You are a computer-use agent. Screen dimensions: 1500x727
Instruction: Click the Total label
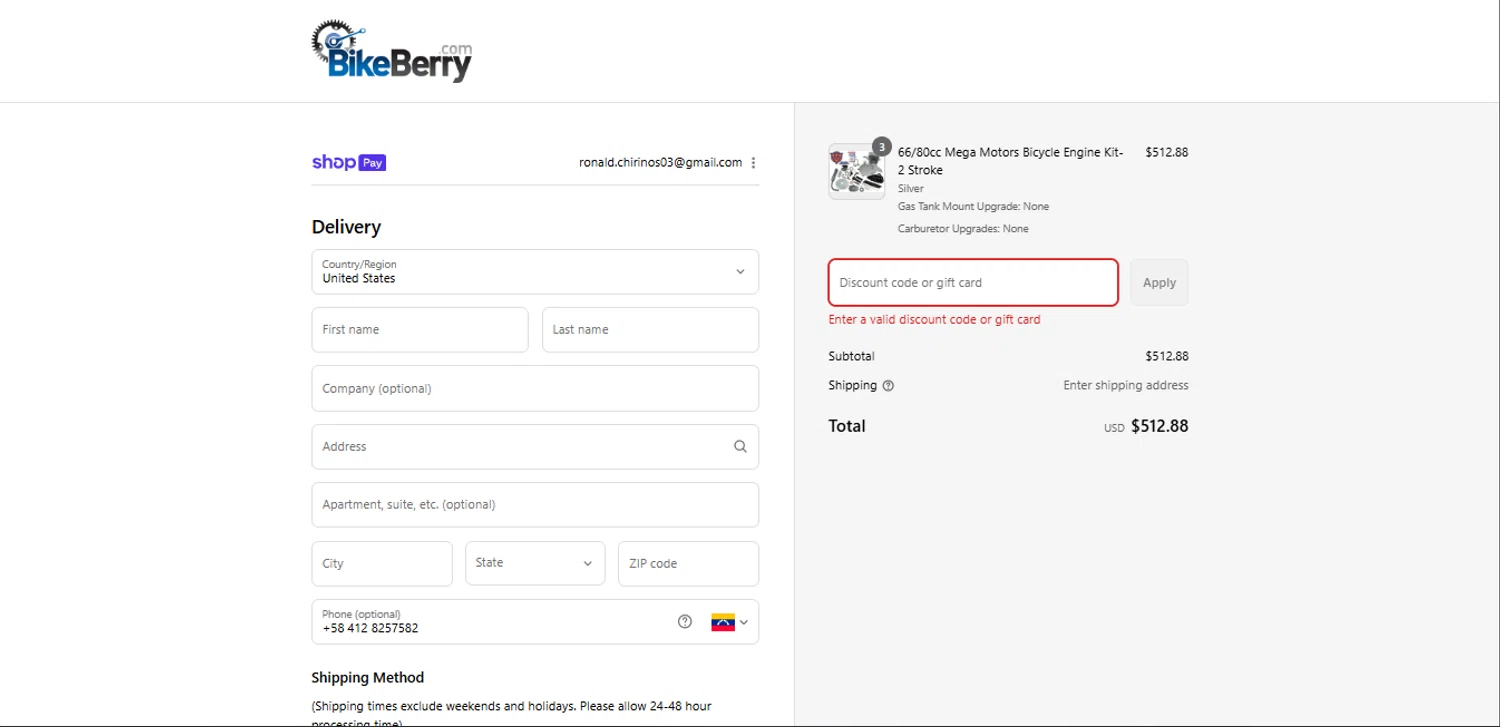click(847, 426)
